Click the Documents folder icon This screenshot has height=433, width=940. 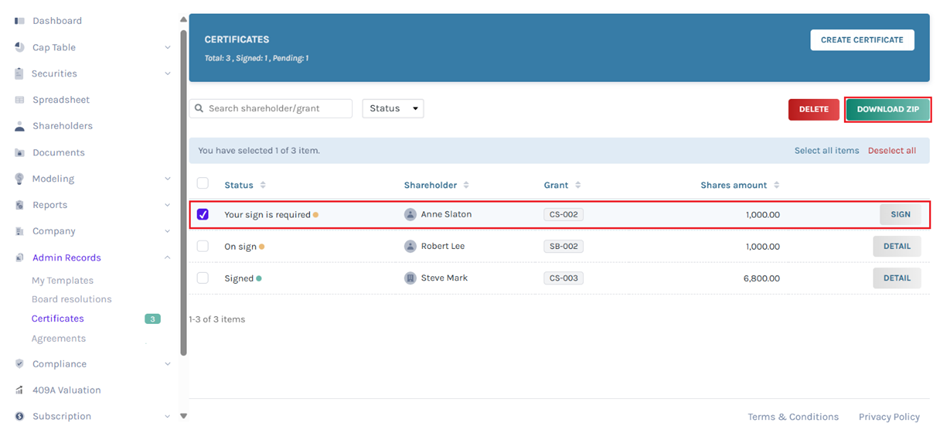[x=19, y=153]
